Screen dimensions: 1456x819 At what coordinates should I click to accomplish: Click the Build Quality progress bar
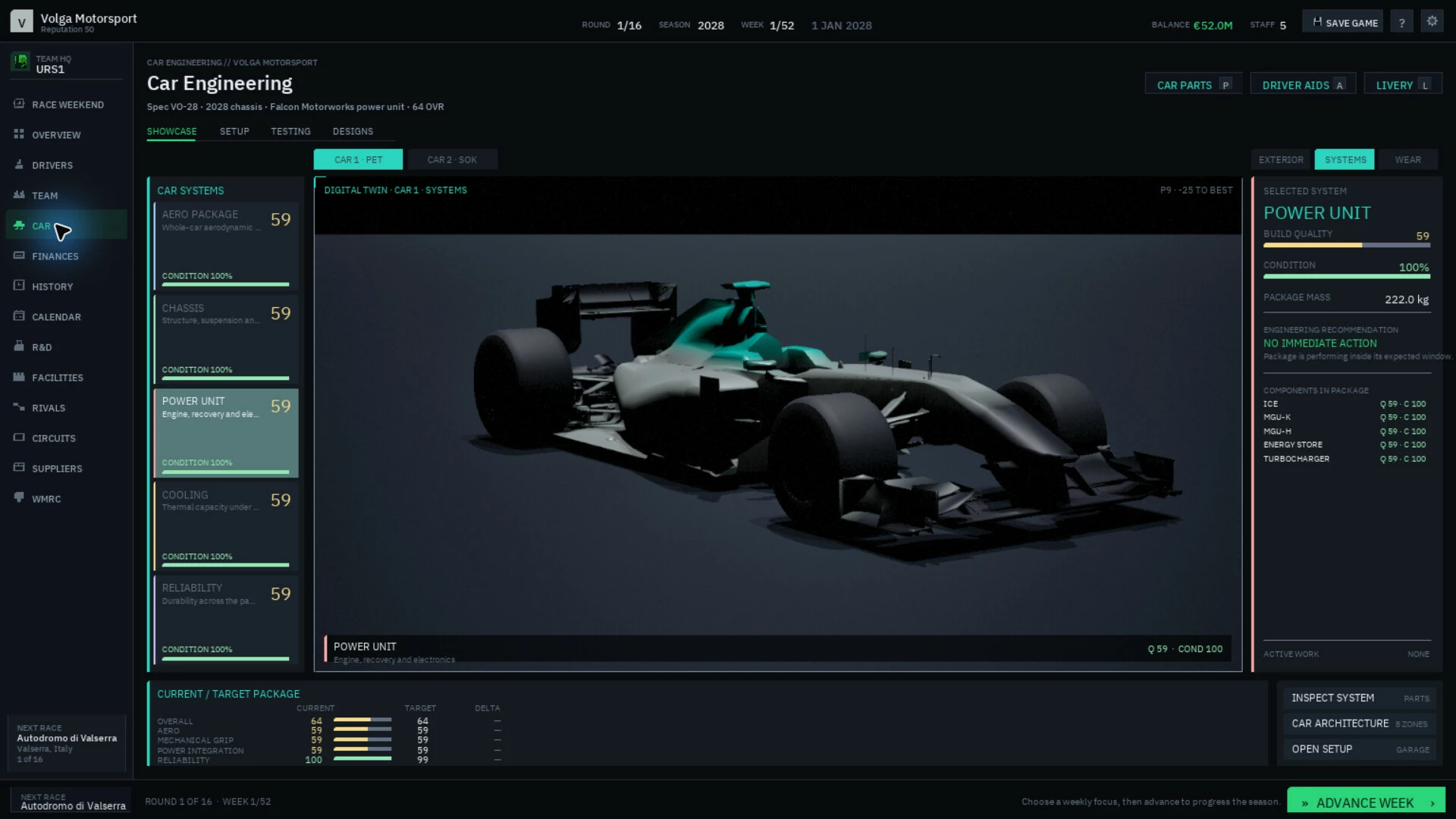tap(1347, 245)
